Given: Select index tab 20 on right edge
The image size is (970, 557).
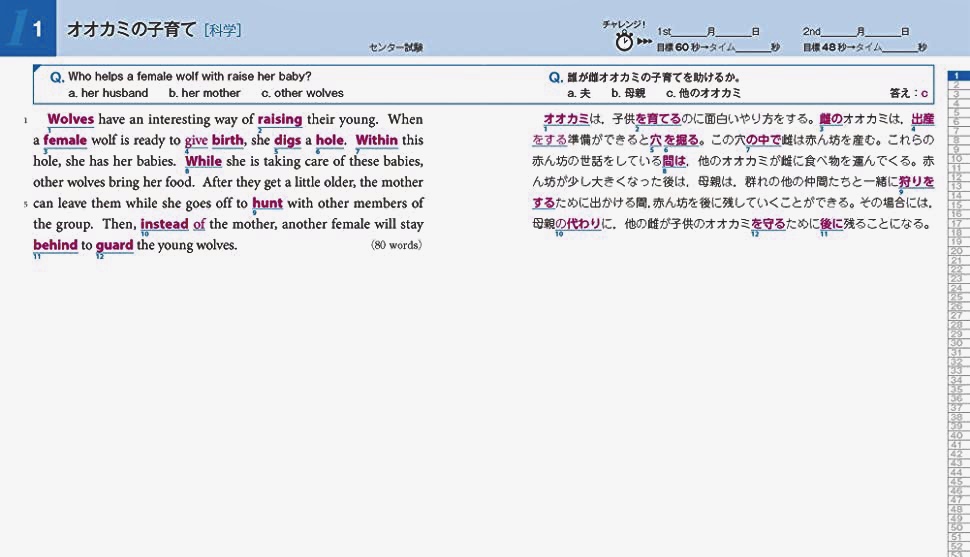Looking at the screenshot, I should coord(957,251).
